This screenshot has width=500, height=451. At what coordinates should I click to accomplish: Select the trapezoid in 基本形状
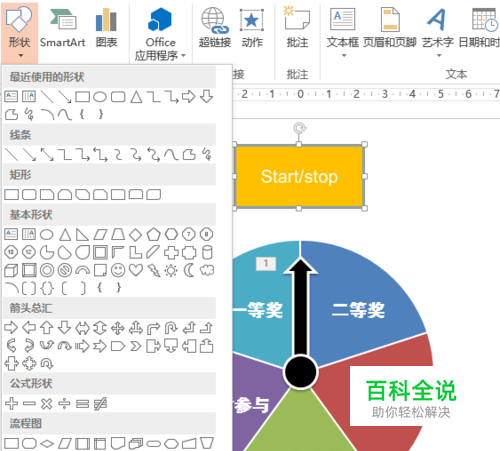118,235
